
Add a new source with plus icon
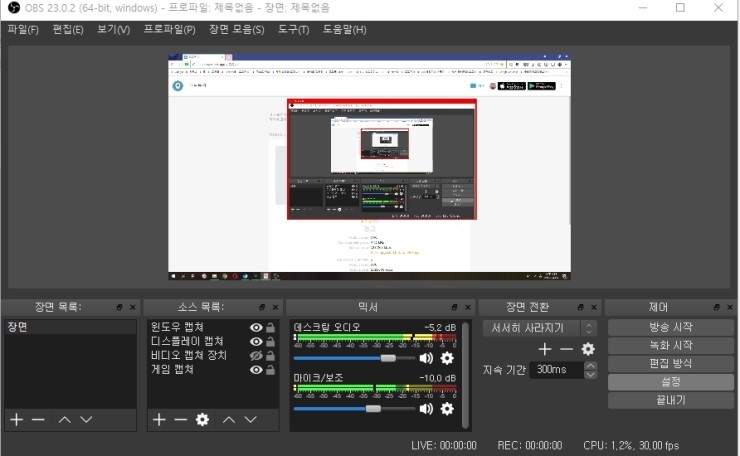point(159,419)
